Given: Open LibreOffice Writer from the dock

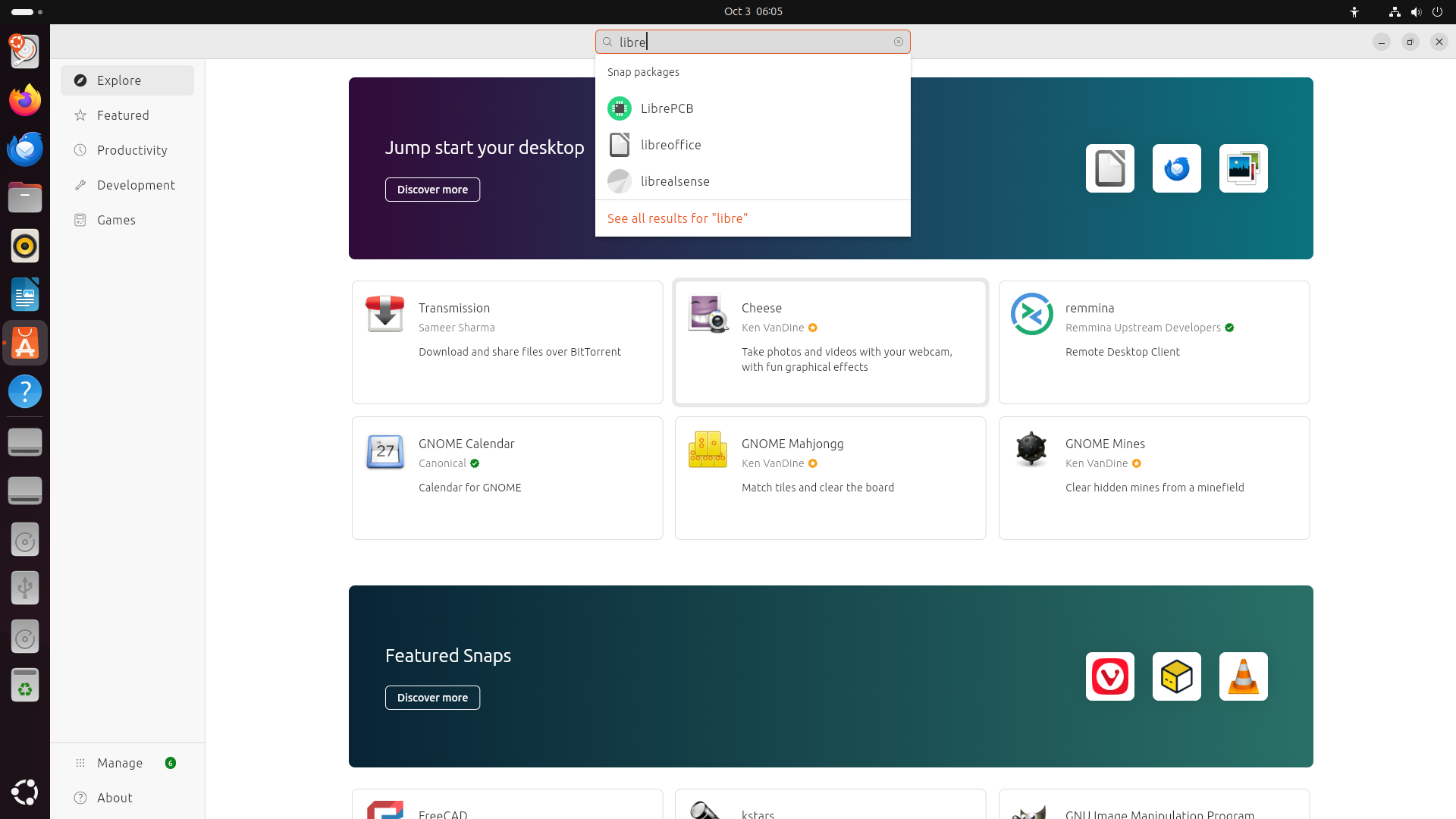Looking at the screenshot, I should tap(25, 294).
